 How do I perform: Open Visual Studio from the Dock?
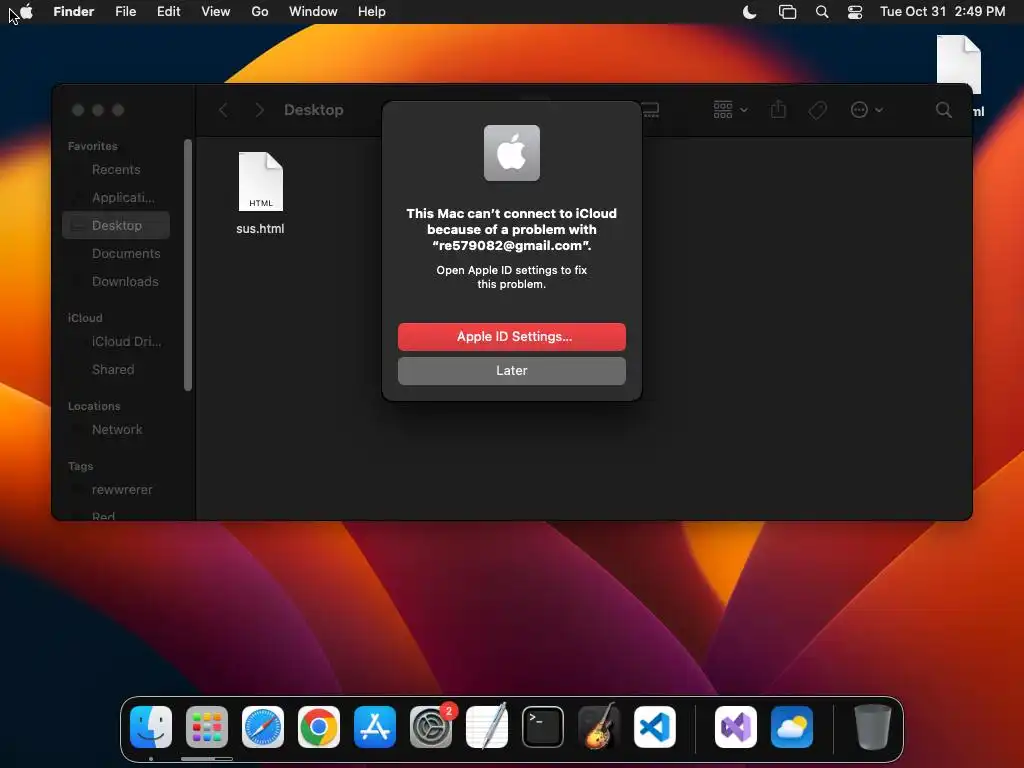tap(736, 727)
